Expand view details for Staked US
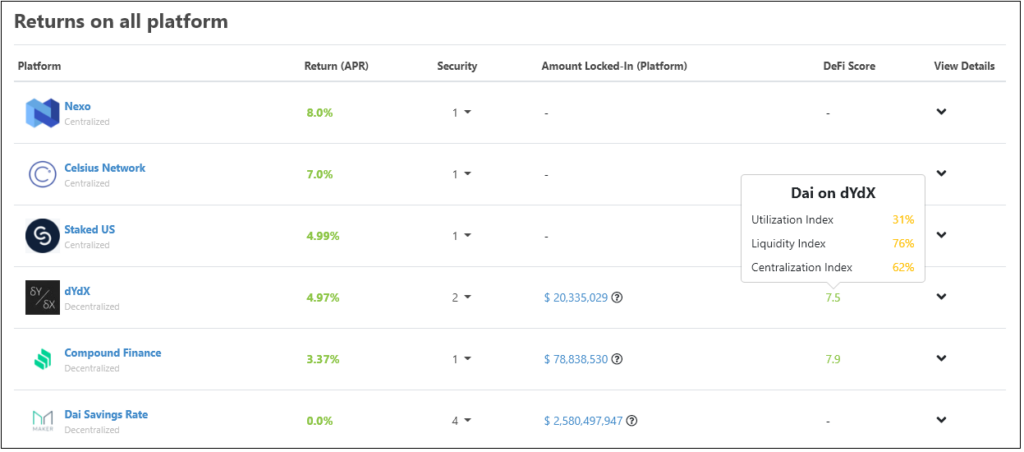The image size is (1024, 452). (941, 234)
